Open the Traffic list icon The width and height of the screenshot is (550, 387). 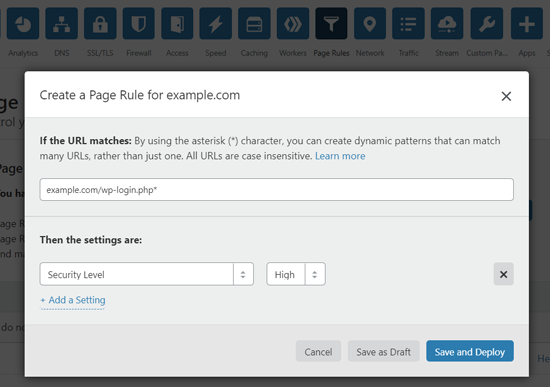(408, 24)
